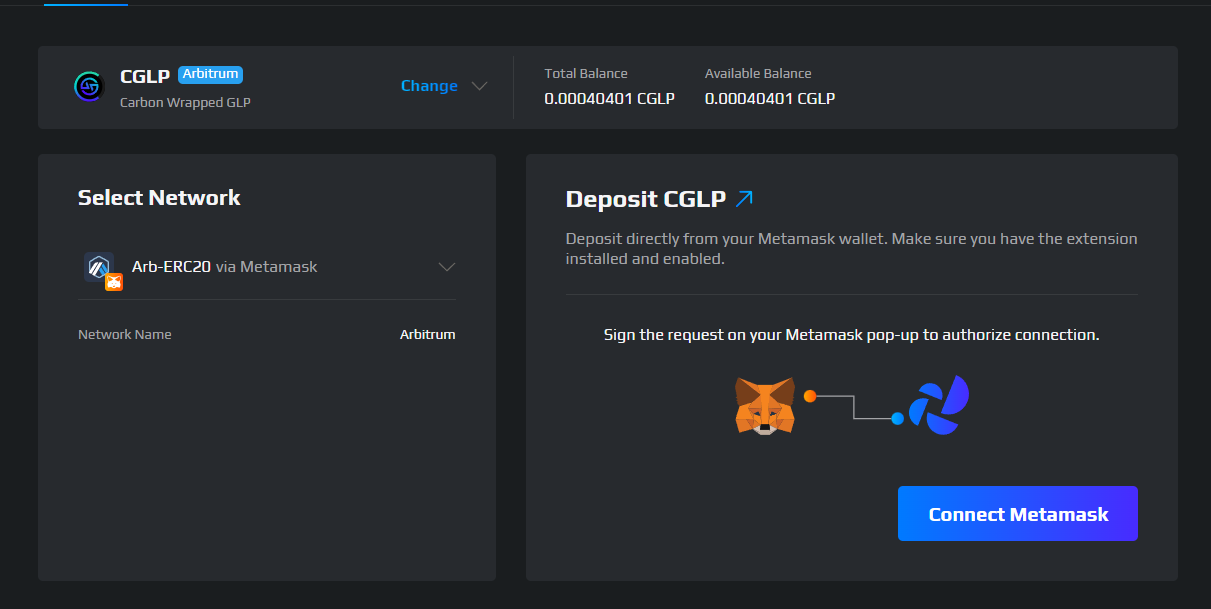Click the Arbitrum network badge
Image resolution: width=1211 pixels, height=609 pixels.
[x=211, y=74]
